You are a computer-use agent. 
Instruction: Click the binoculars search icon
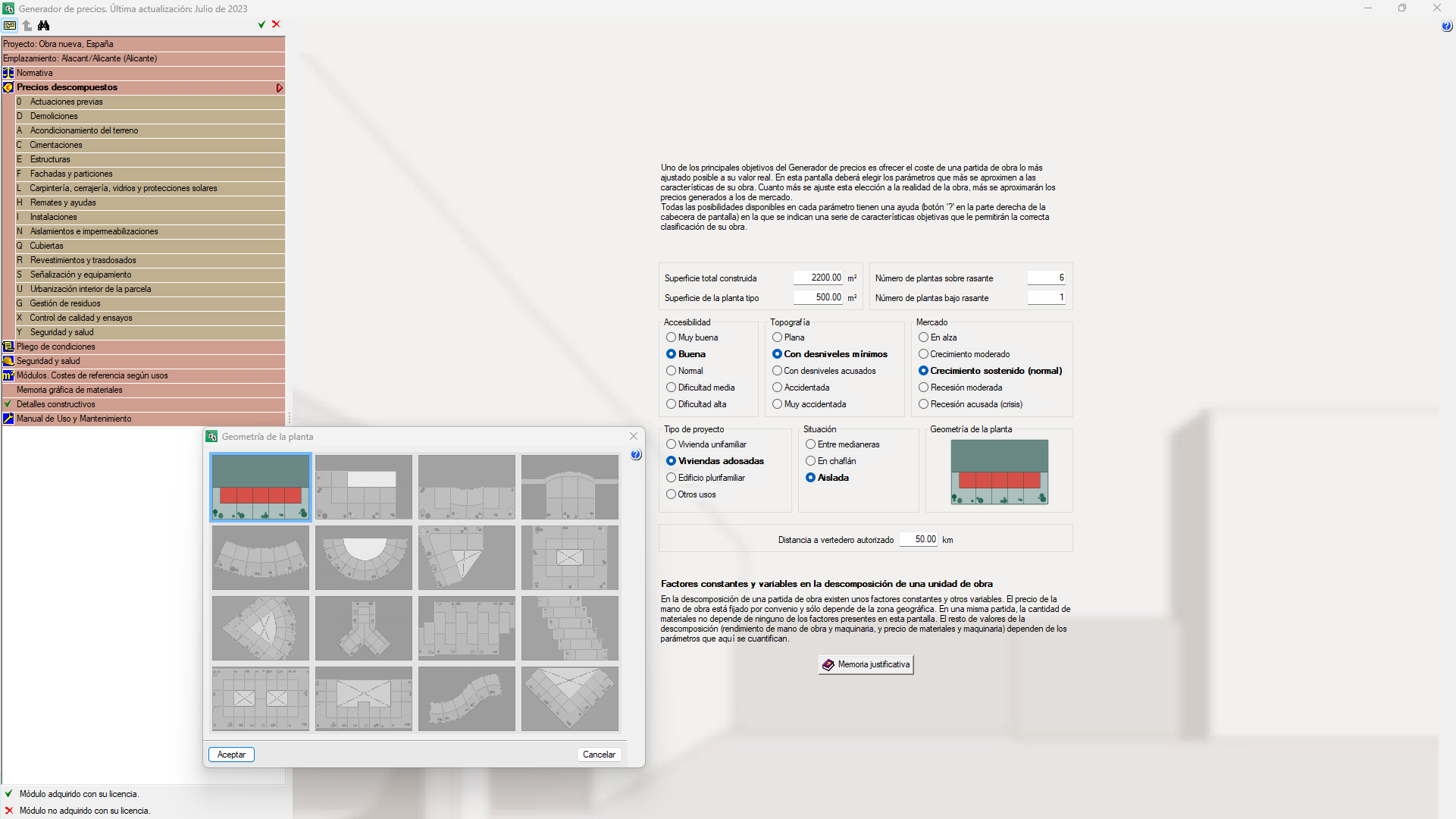tap(44, 25)
